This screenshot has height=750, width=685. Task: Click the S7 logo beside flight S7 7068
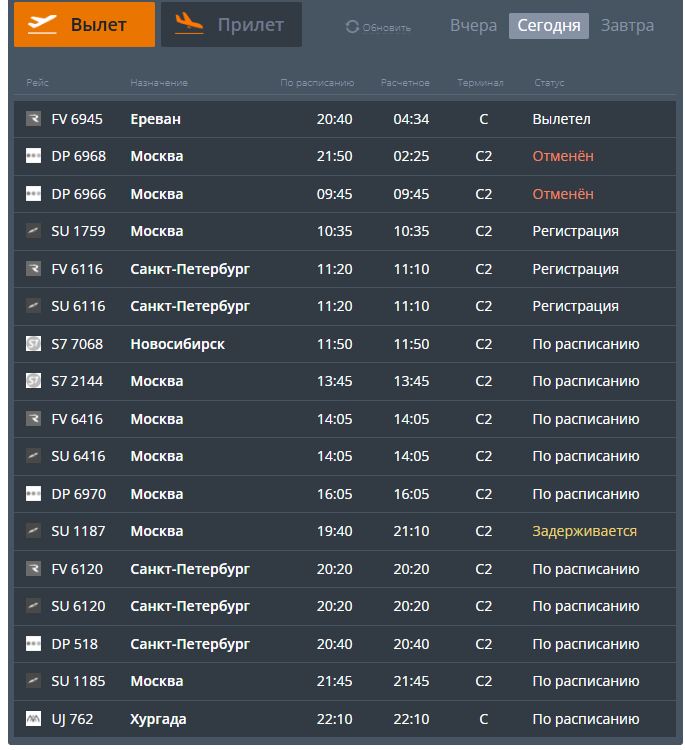33,343
